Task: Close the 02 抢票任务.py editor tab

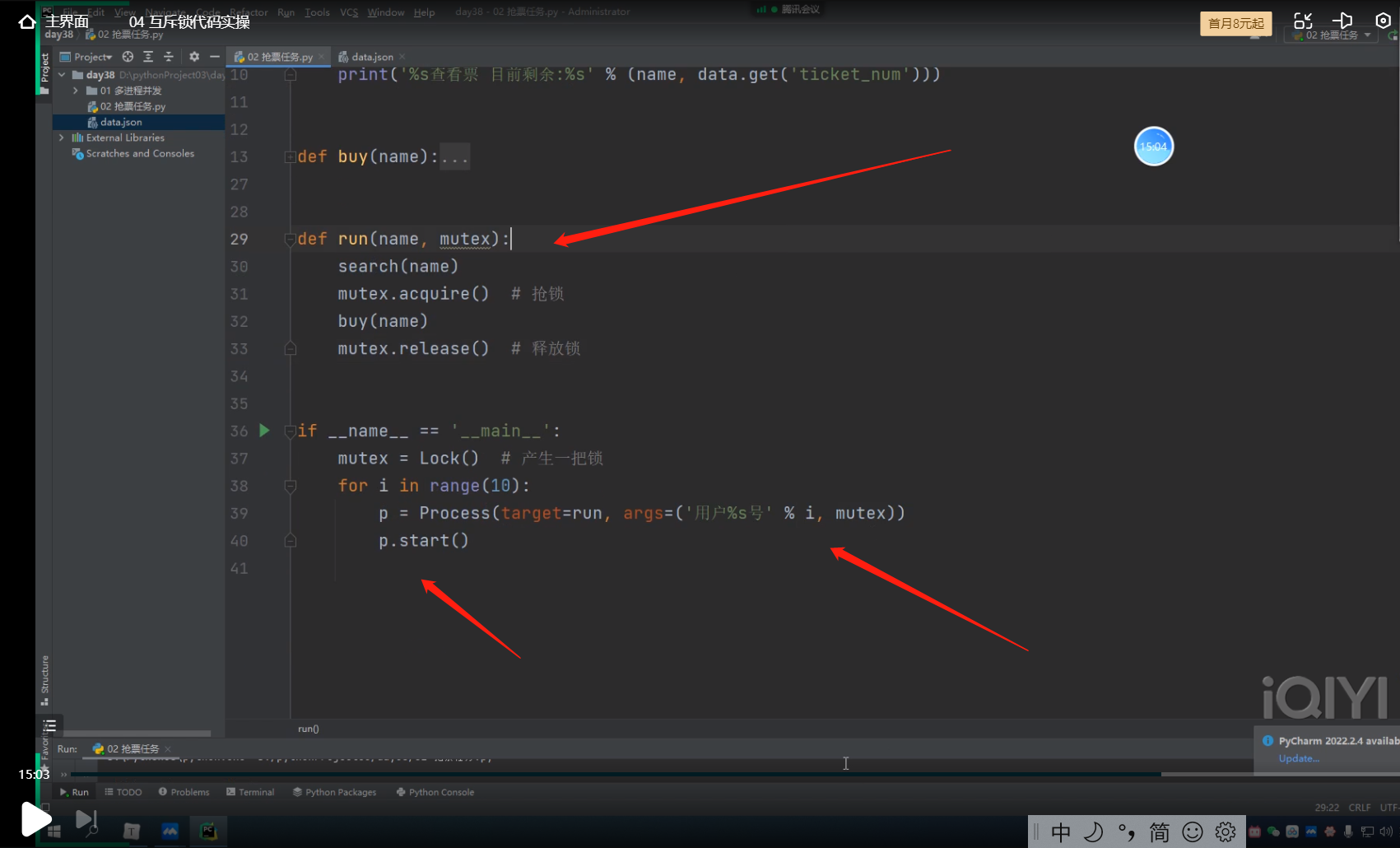Action: point(322,57)
